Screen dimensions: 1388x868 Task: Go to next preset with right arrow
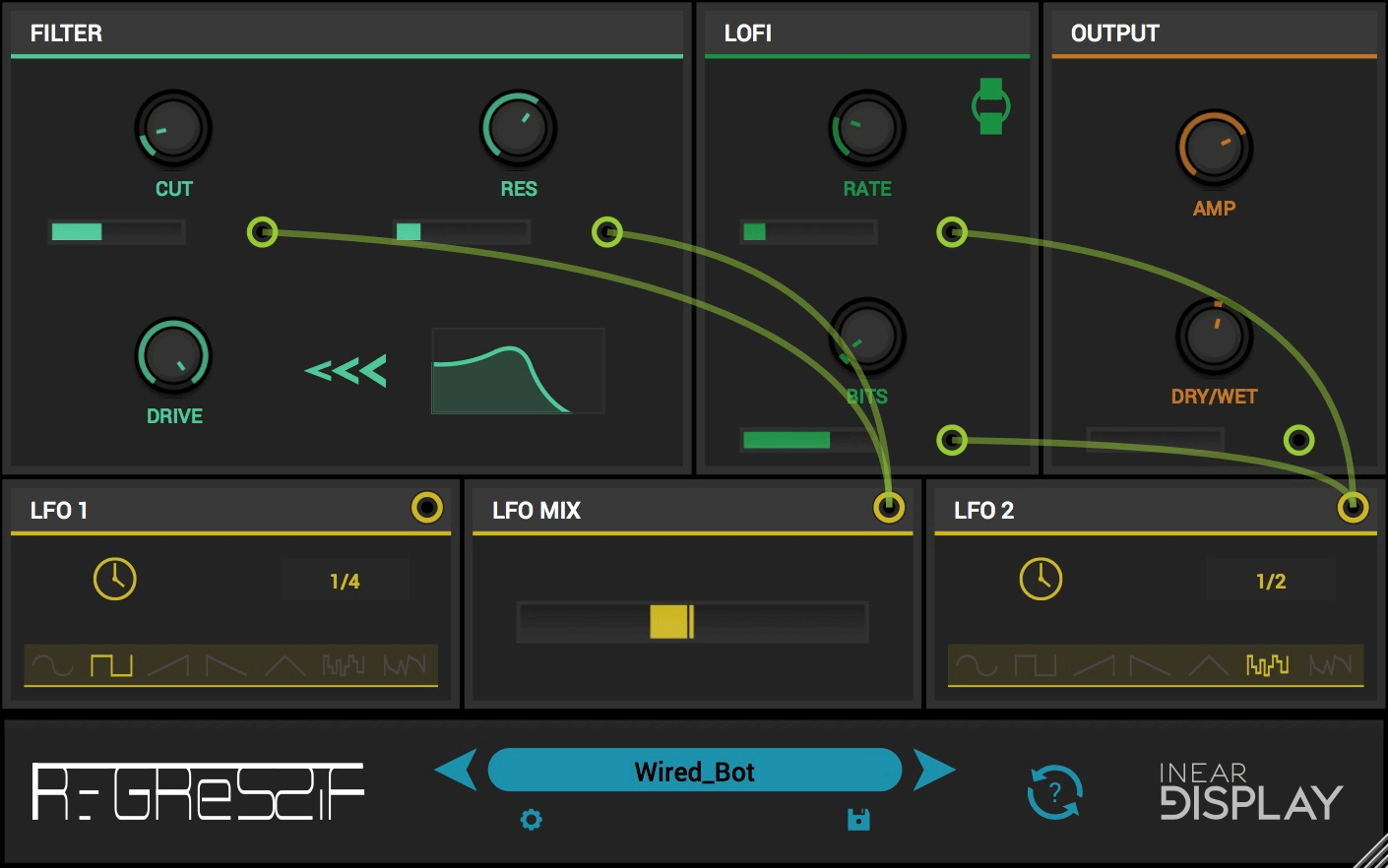pos(933,770)
